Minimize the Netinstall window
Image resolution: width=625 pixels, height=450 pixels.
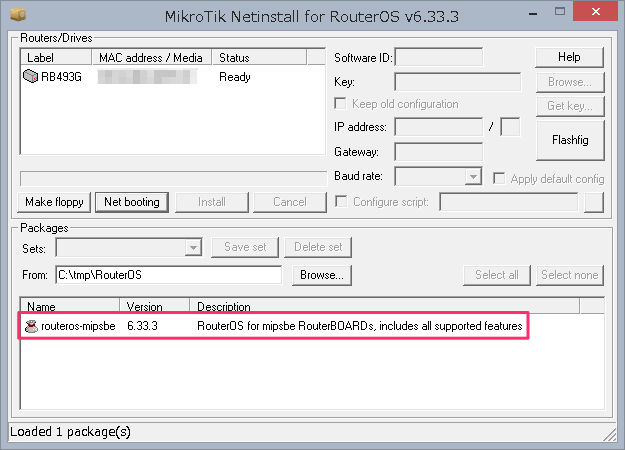533,13
